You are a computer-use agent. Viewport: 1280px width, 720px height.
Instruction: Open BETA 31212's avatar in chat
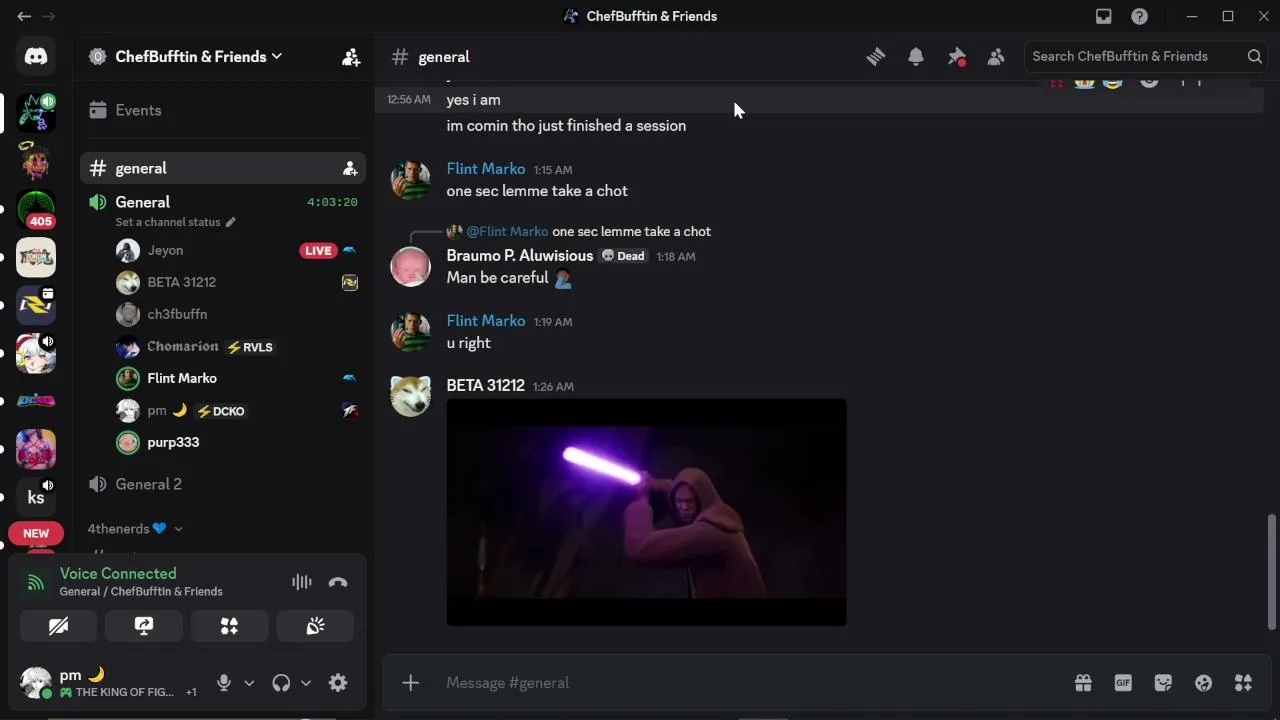[410, 397]
